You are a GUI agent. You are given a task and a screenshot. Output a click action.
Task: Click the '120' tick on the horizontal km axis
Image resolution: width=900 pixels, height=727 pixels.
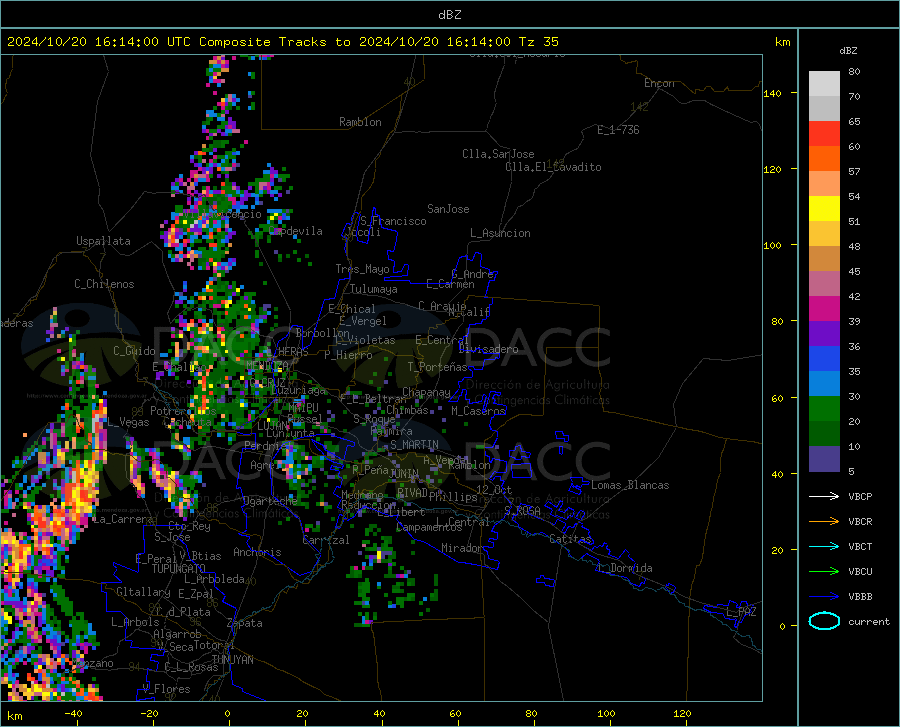pyautogui.click(x=682, y=713)
